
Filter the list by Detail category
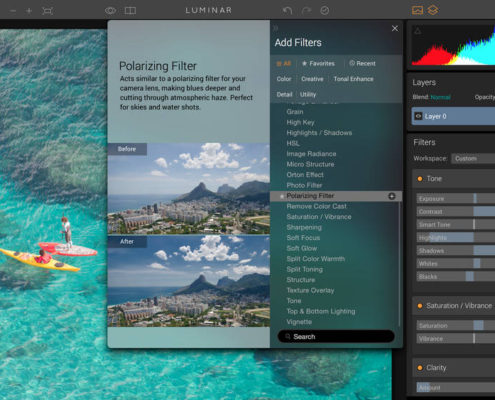point(284,95)
